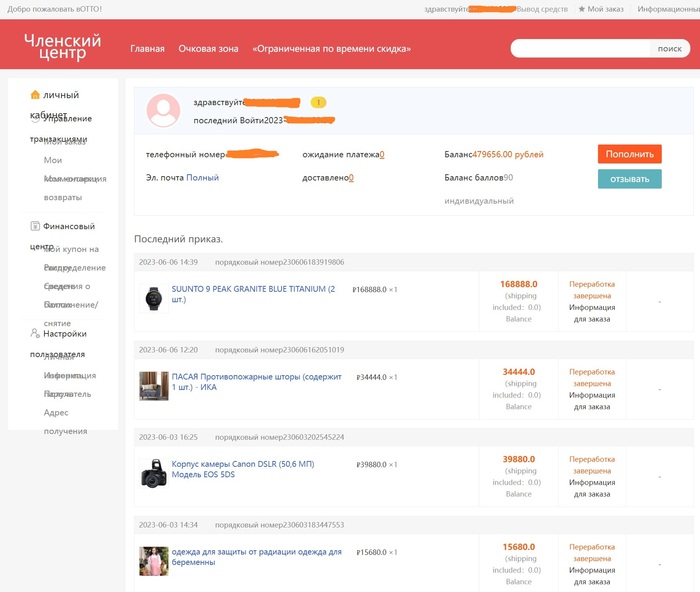Click the user avatar picture
This screenshot has height=592, width=700.
point(163,110)
